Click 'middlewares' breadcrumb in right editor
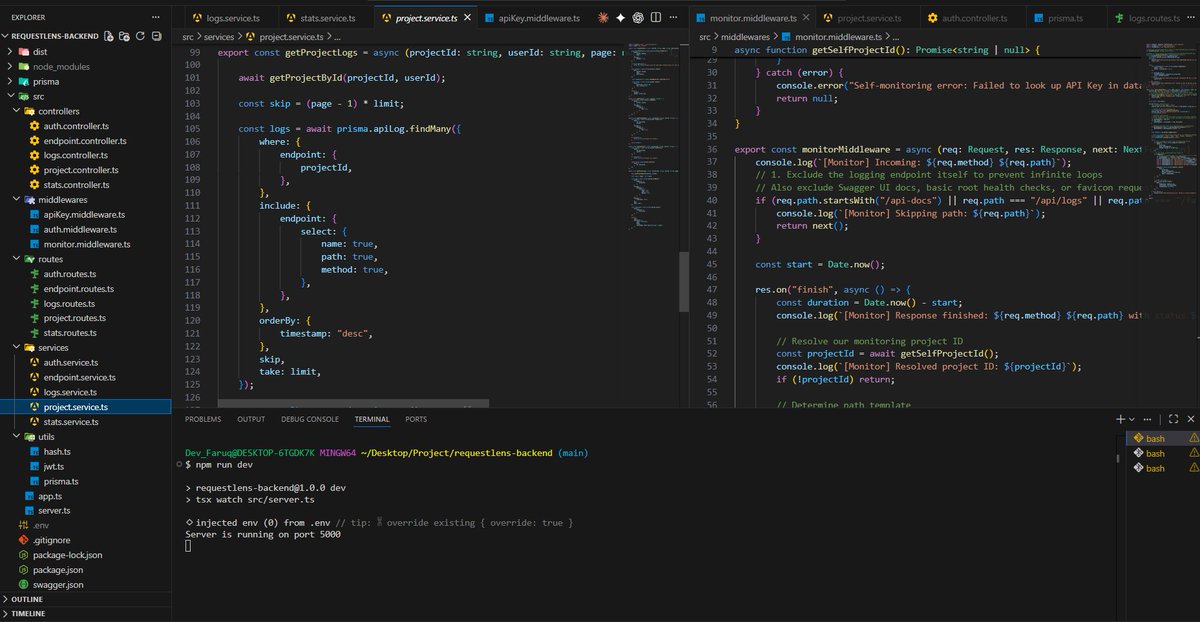1200x622 pixels. pos(746,36)
